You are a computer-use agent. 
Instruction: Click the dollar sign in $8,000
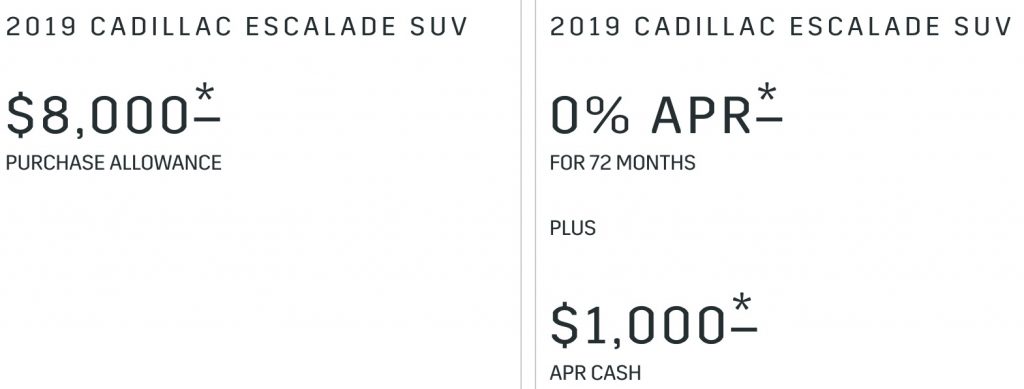(x=20, y=116)
